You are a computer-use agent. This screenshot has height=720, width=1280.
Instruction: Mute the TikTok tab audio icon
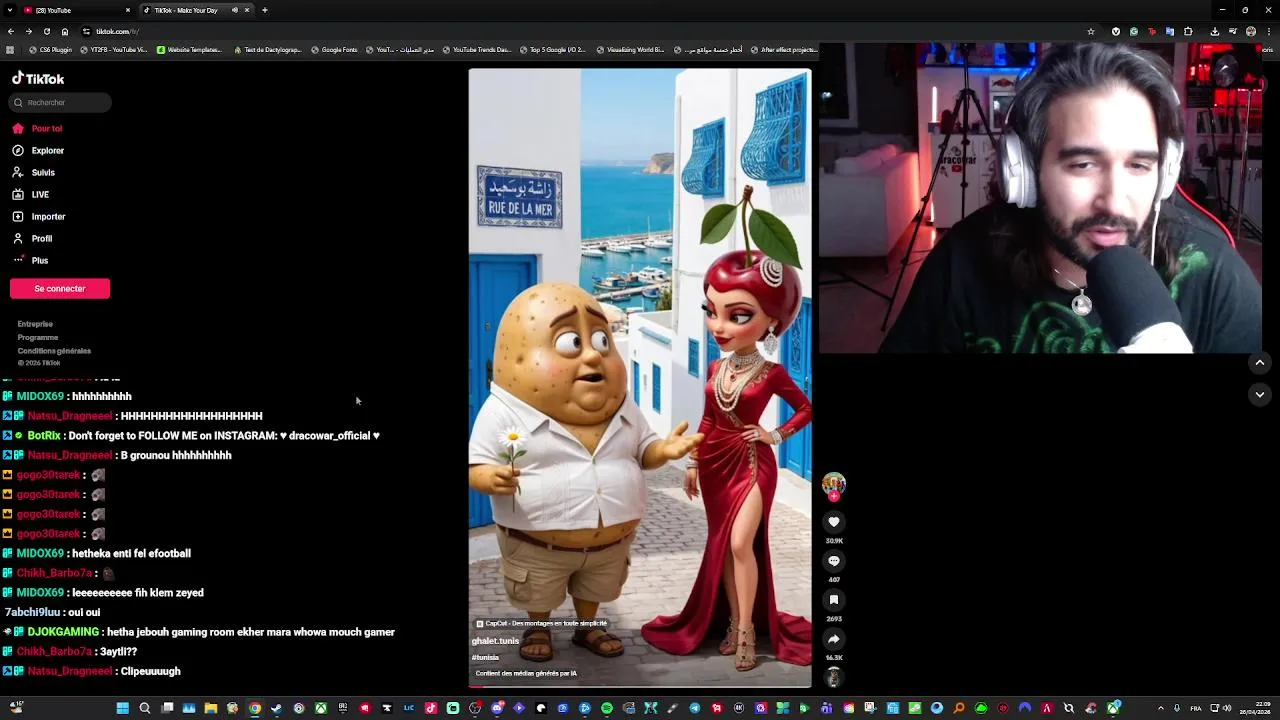235,10
